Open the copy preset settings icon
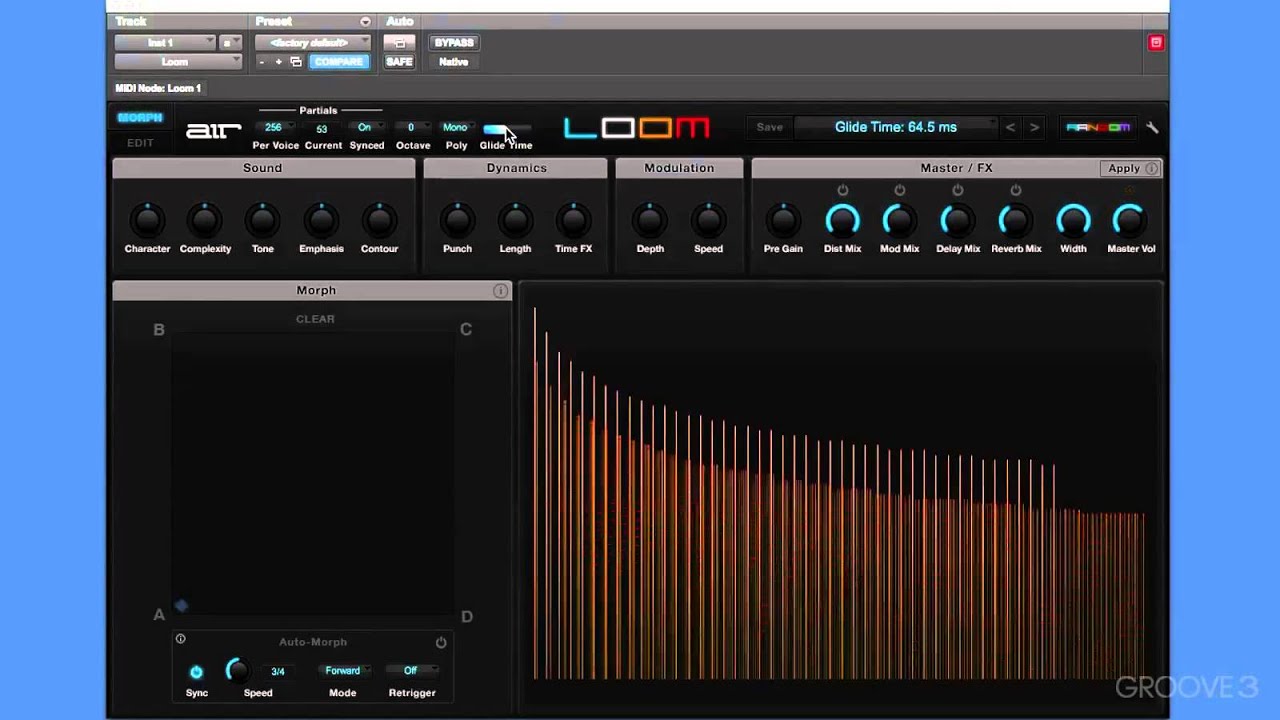Image resolution: width=1280 pixels, height=720 pixels. (x=295, y=62)
